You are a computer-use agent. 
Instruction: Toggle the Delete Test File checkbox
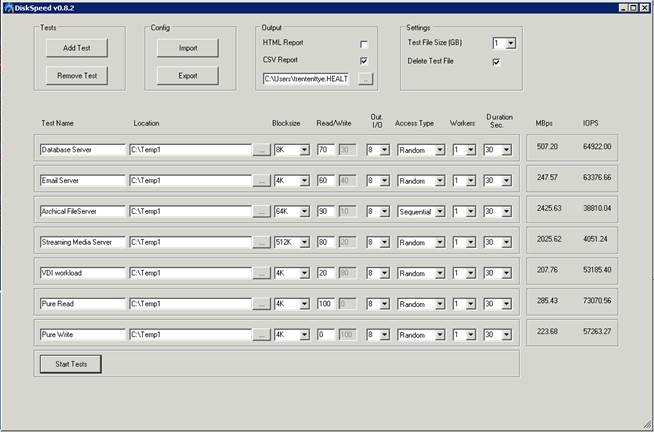(x=496, y=62)
